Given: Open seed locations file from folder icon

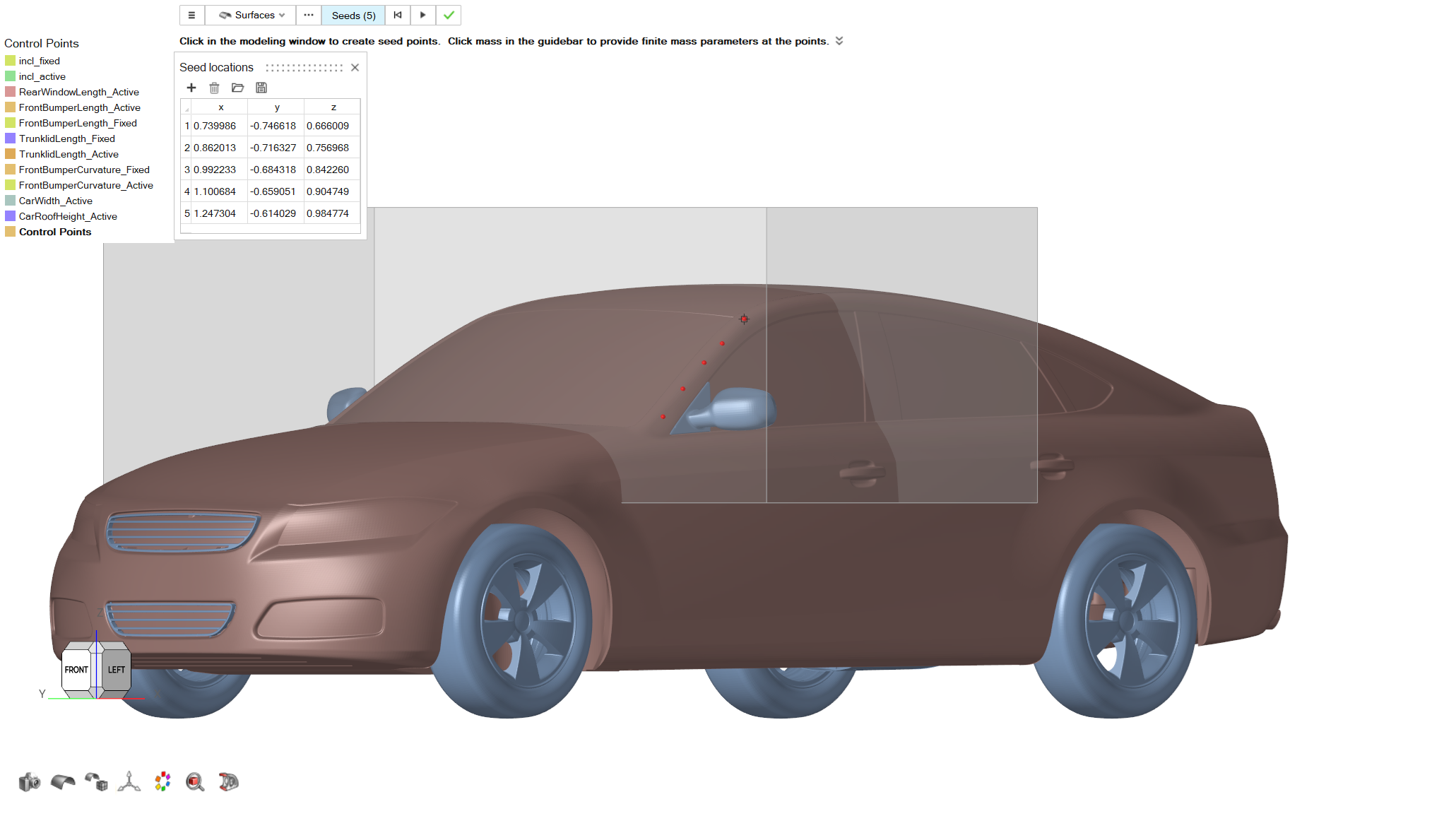Looking at the screenshot, I should tap(237, 88).
